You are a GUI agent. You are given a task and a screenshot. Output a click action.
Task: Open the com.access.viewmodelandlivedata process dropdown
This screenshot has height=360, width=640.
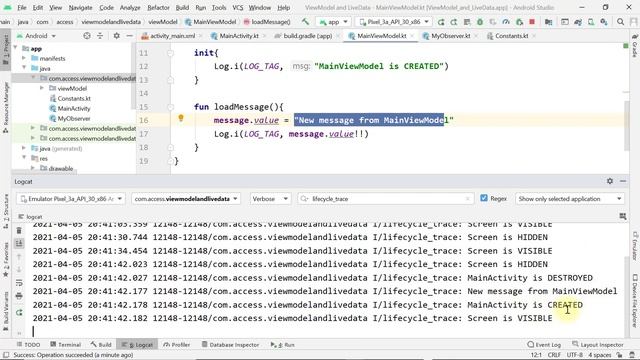point(186,199)
